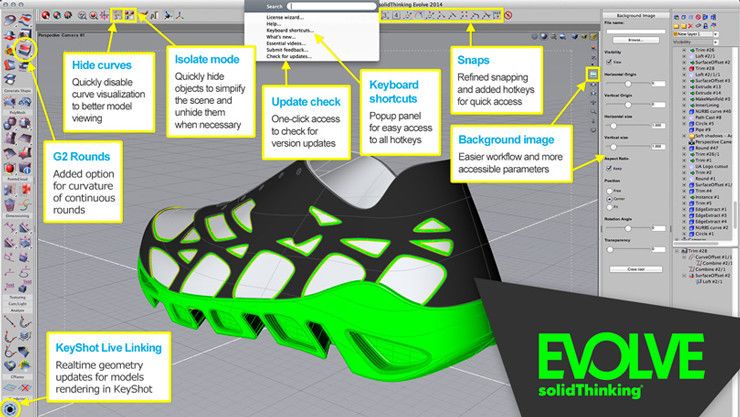This screenshot has height=417, width=740.
Task: Select the Fit position radio button
Action: tap(609, 207)
